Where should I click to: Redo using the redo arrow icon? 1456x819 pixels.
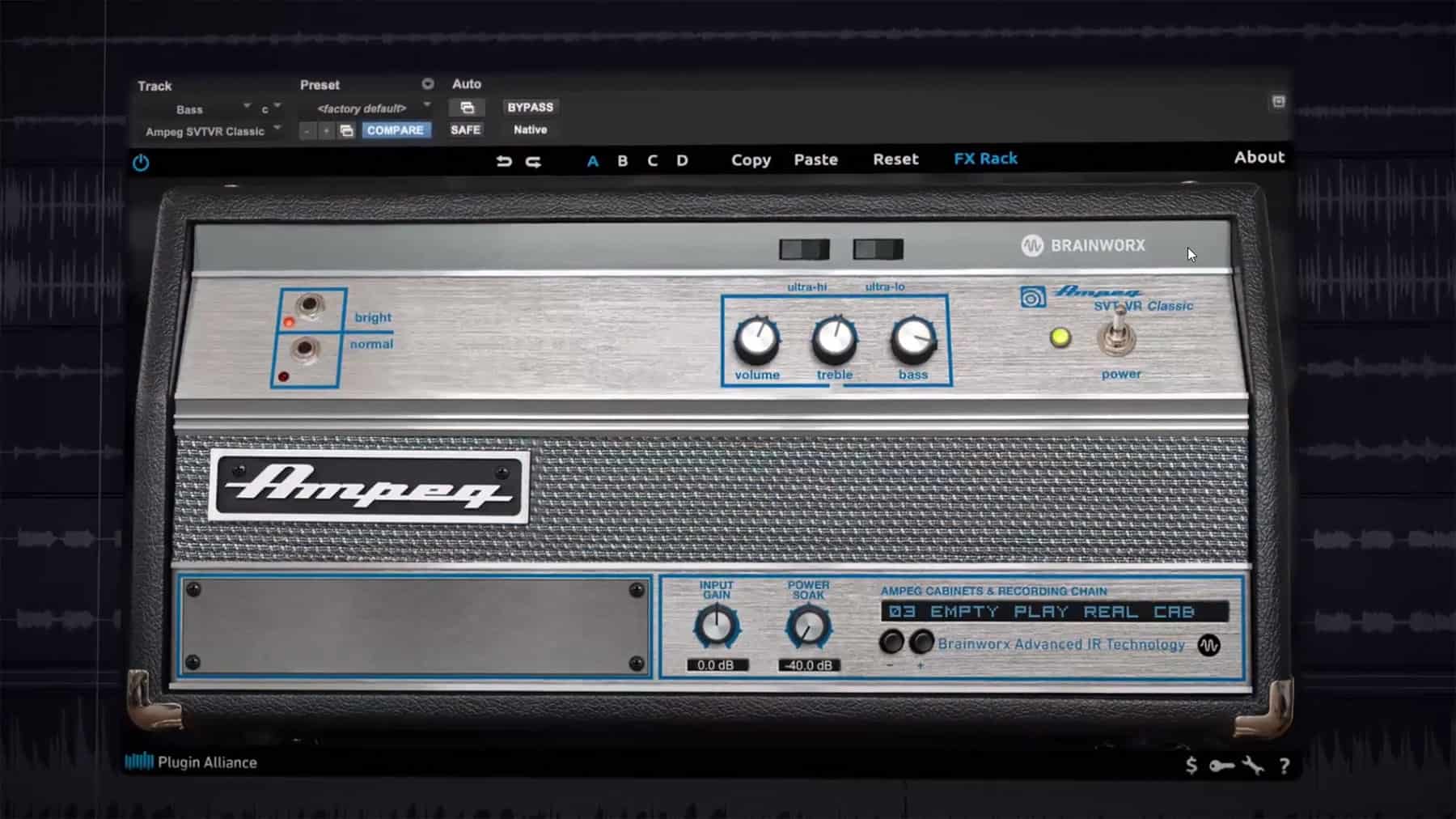[x=533, y=160]
